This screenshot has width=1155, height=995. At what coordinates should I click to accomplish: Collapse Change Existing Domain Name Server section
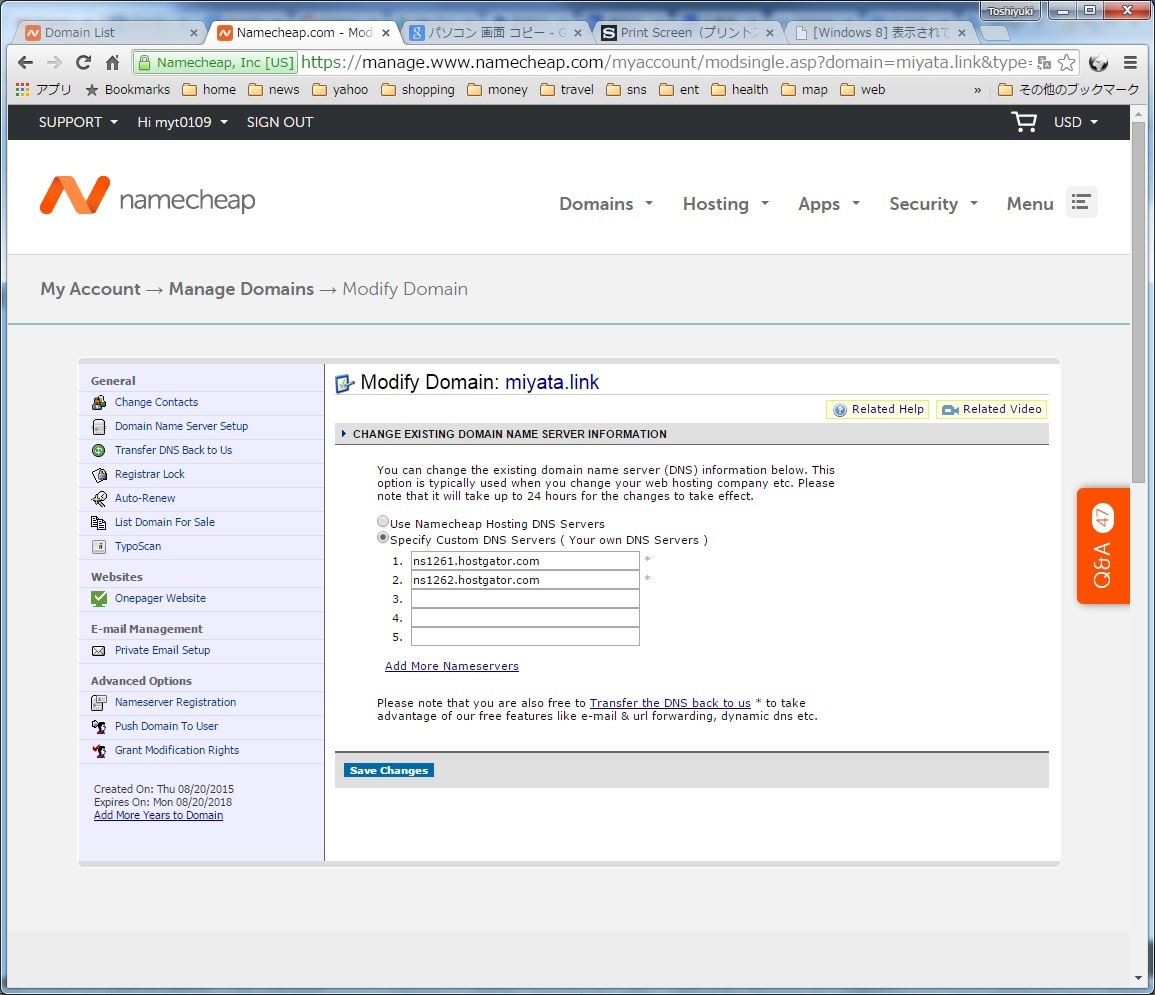pyautogui.click(x=345, y=434)
